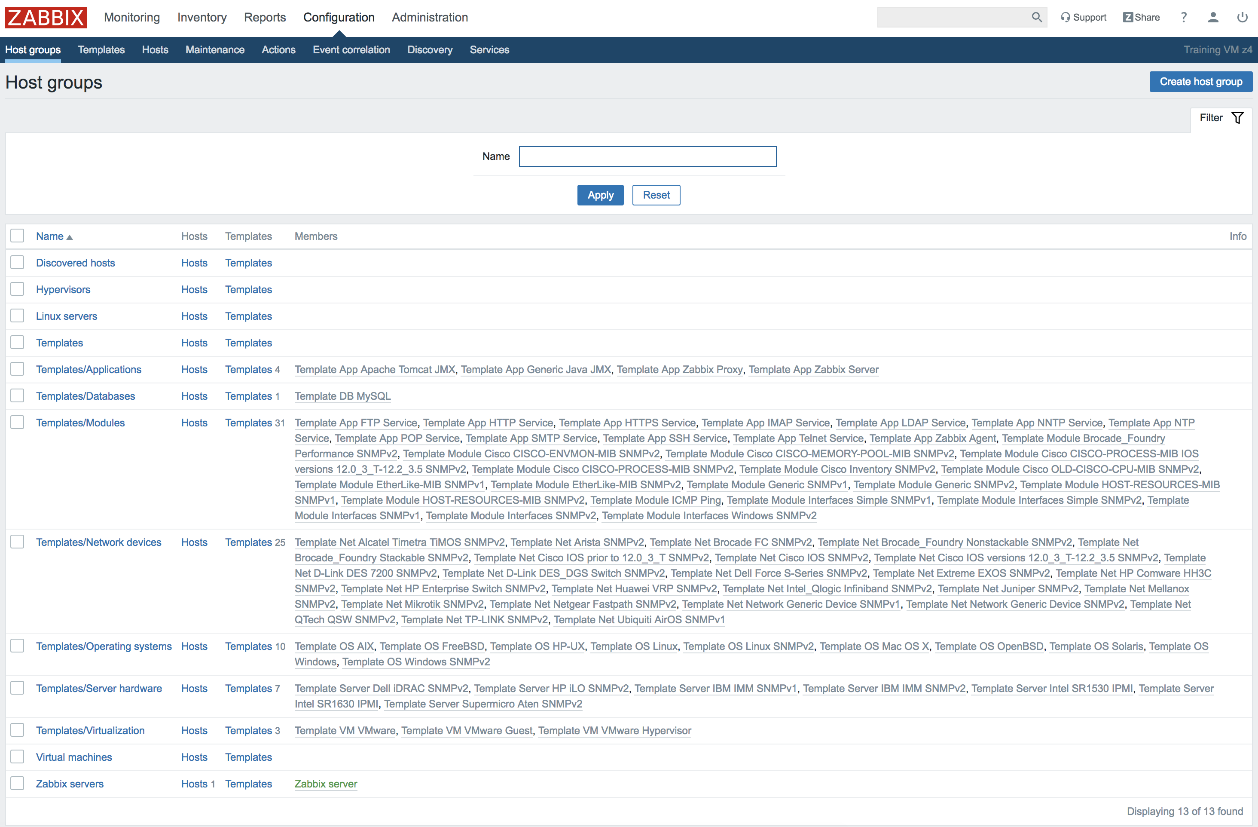The image size is (1258, 827).
Task: Check the select-all checkbox in header
Action: point(17,236)
